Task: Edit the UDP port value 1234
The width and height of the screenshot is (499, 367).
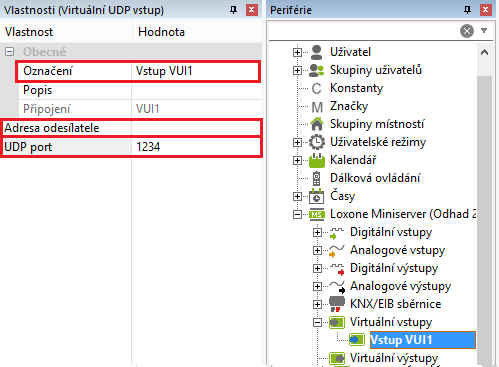Action: [196, 147]
